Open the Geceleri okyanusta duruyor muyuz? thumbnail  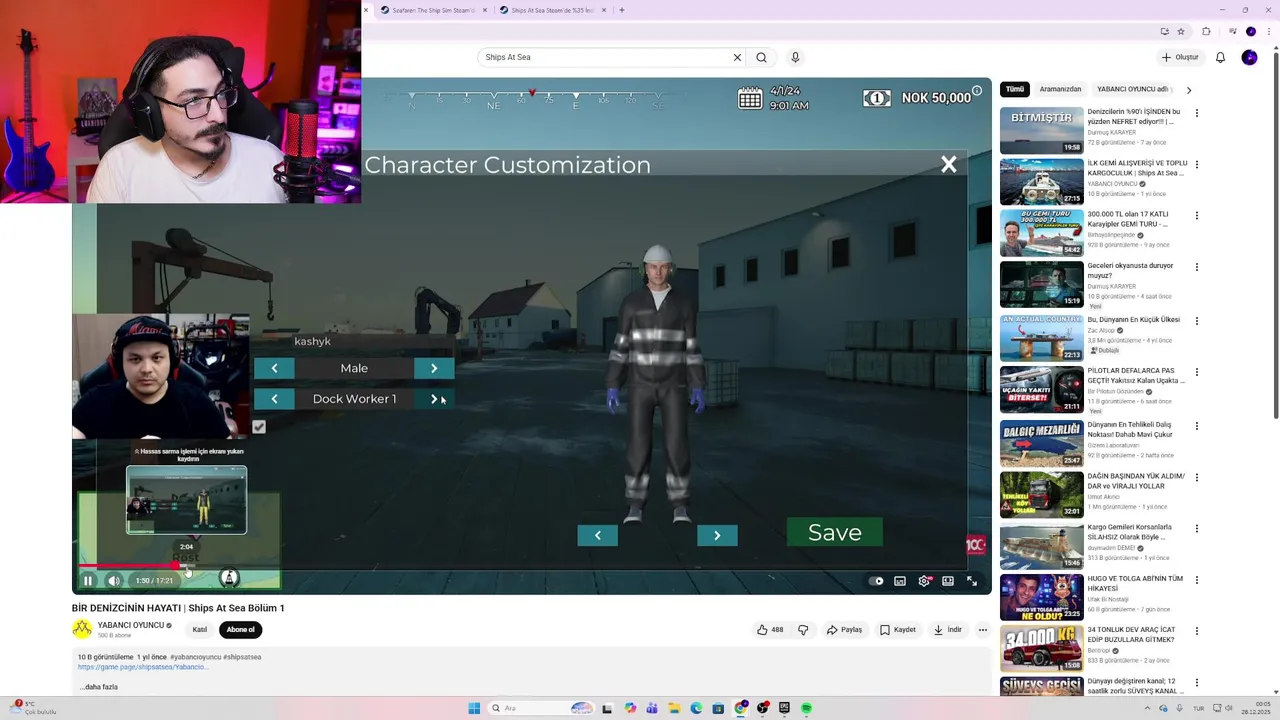point(1041,284)
